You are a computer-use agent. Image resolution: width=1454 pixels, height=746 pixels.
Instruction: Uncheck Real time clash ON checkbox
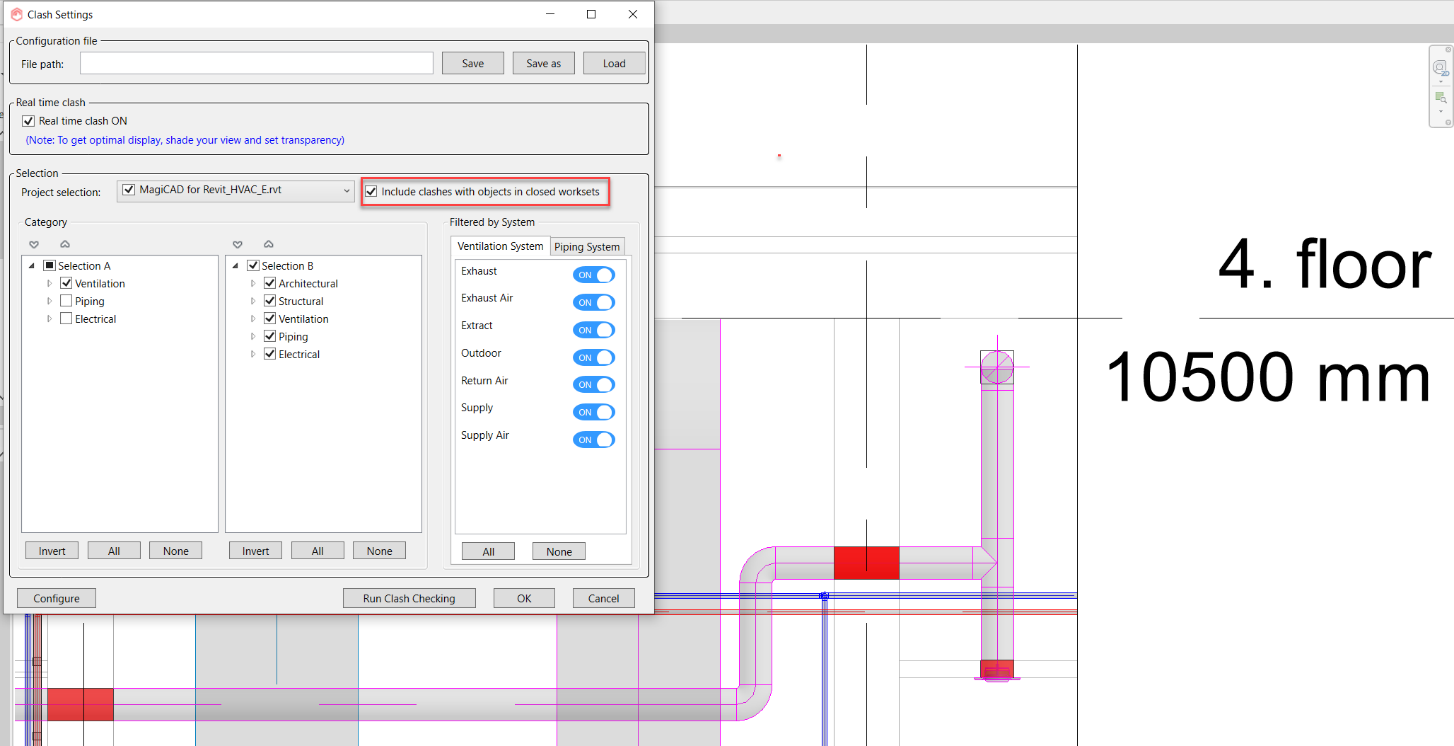pos(28,121)
